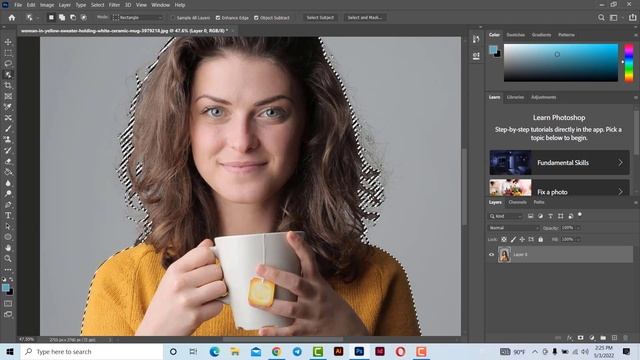The width and height of the screenshot is (640, 360).
Task: Toggle Object Subtract checkbox
Action: click(256, 18)
